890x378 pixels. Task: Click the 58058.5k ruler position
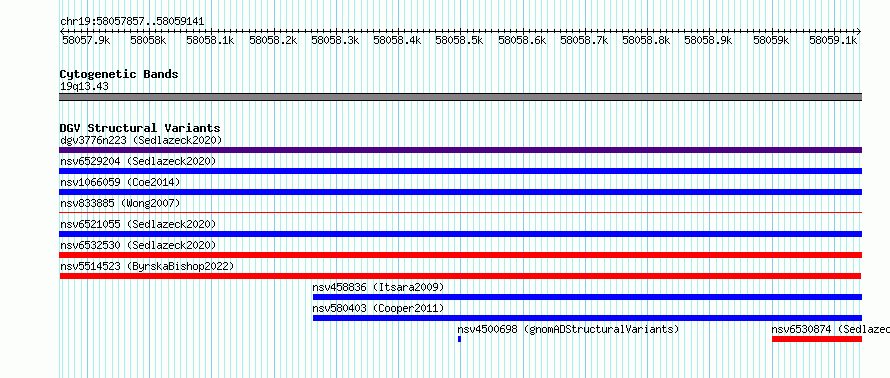459,40
